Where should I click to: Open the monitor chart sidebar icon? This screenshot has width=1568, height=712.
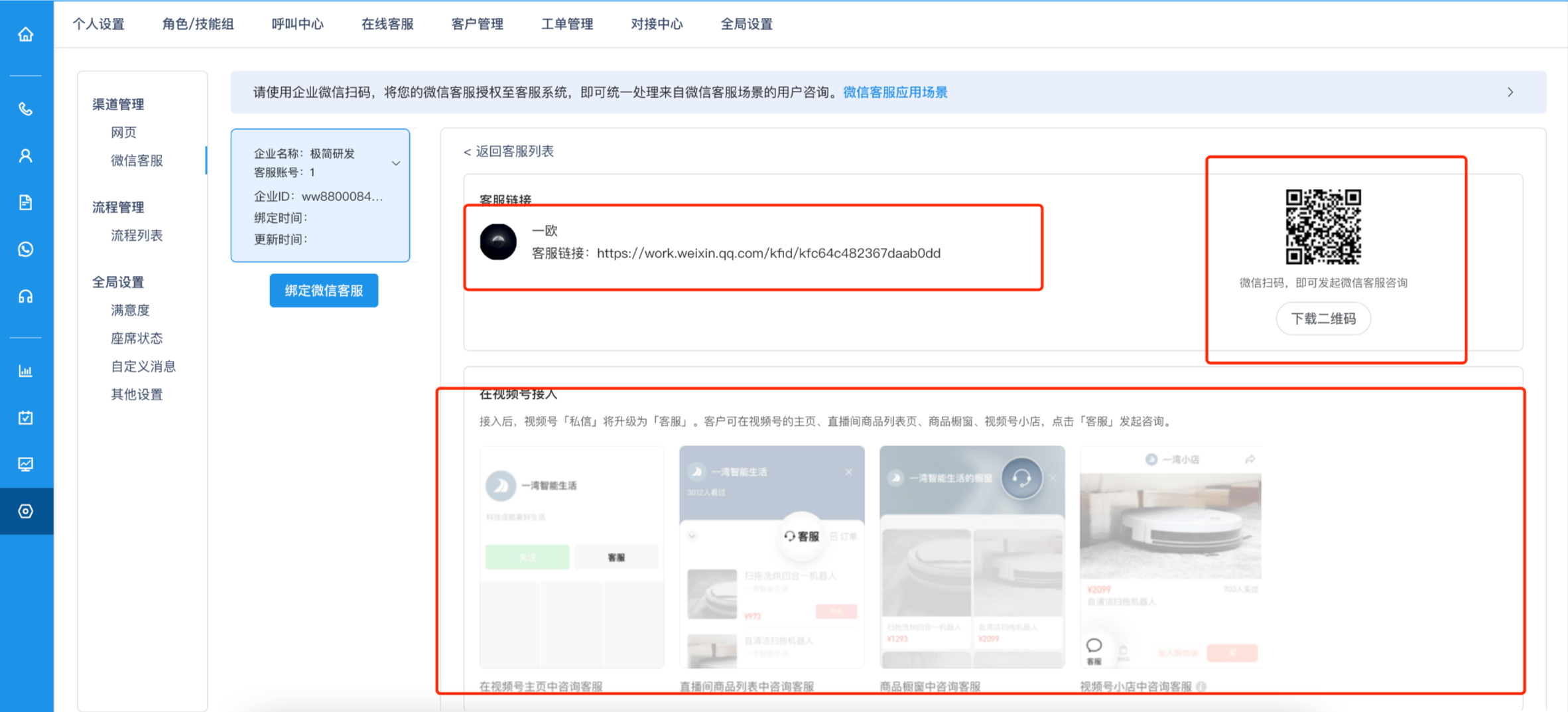click(x=26, y=464)
